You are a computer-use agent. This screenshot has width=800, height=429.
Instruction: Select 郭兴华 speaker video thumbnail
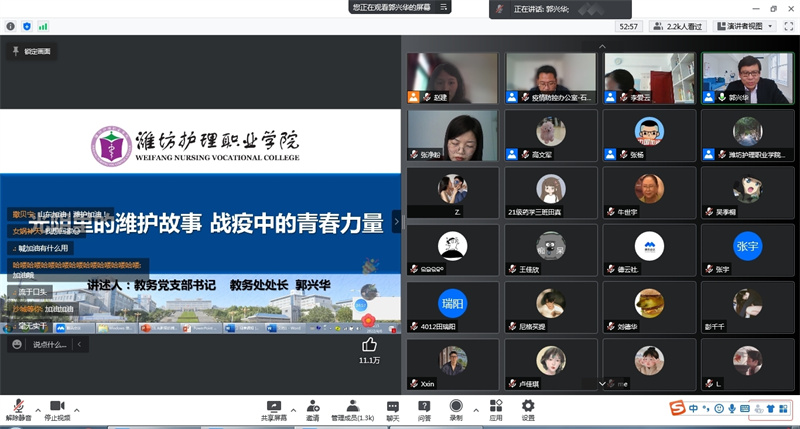pos(748,78)
